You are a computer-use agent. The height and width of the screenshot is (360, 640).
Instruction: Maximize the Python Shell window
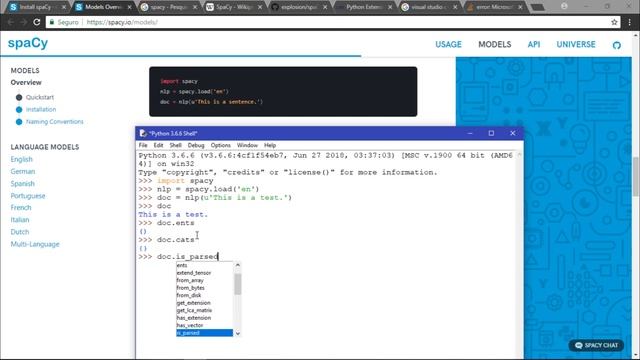(491, 133)
